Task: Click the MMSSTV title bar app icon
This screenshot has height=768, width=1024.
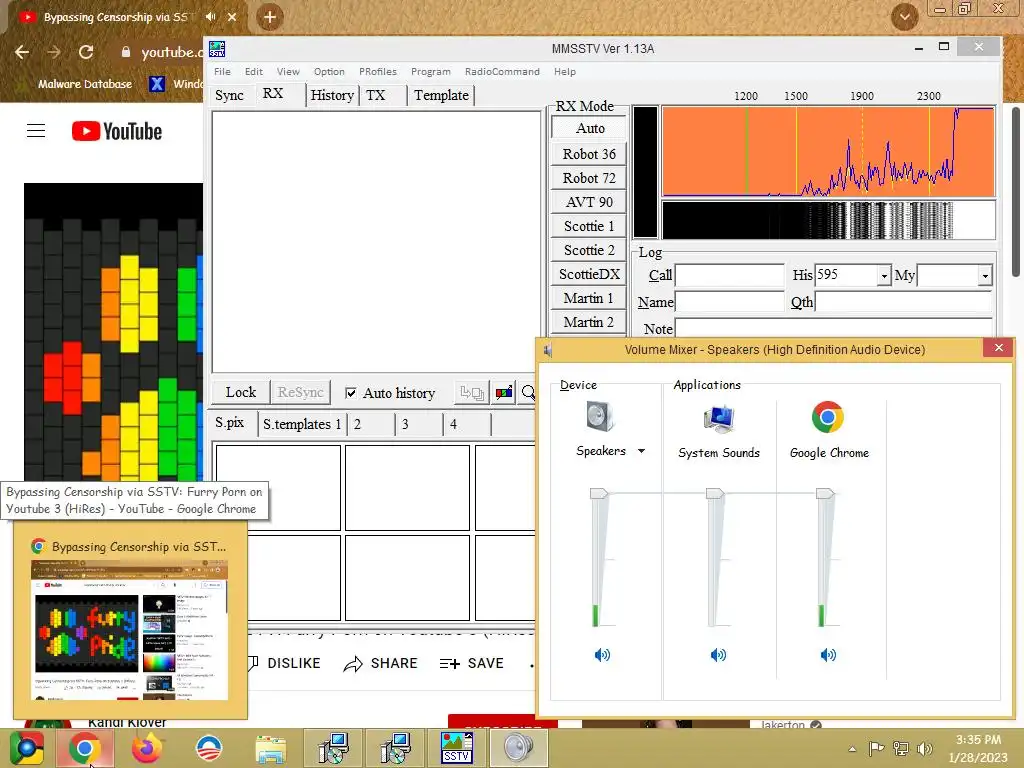Action: (217, 49)
